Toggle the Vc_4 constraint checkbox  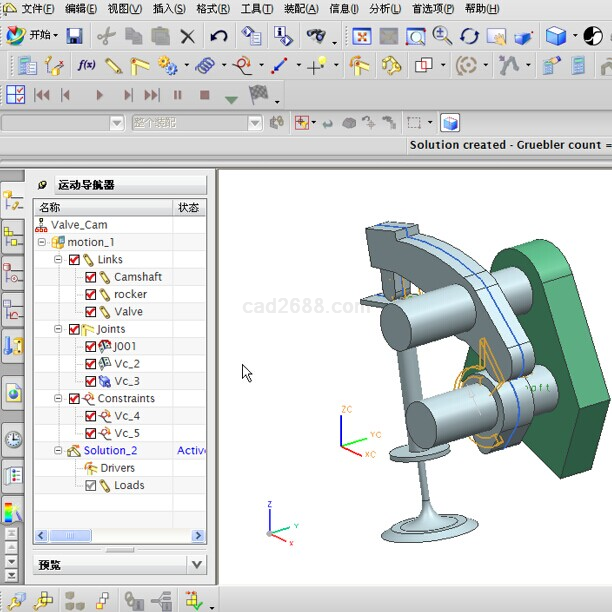pos(91,416)
